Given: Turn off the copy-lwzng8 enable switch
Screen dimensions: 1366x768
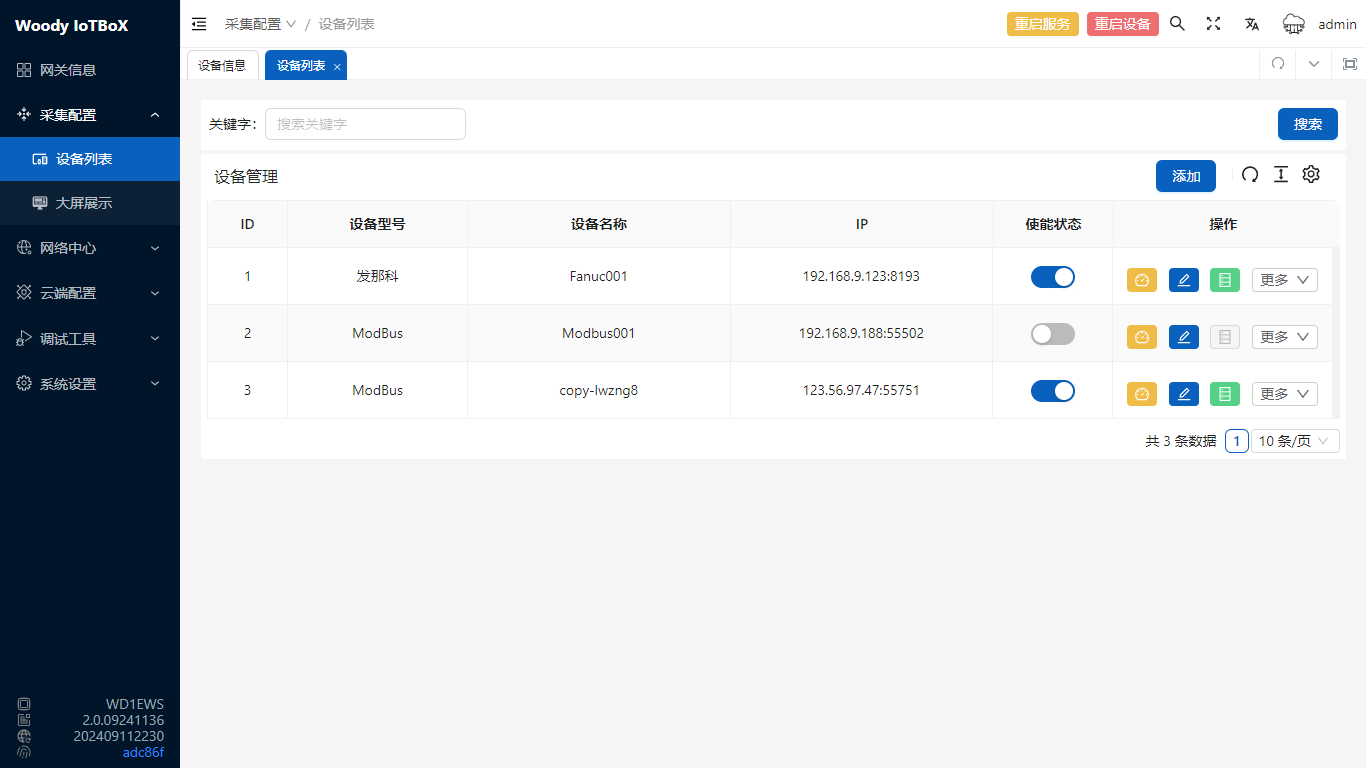Looking at the screenshot, I should click(1052, 391).
